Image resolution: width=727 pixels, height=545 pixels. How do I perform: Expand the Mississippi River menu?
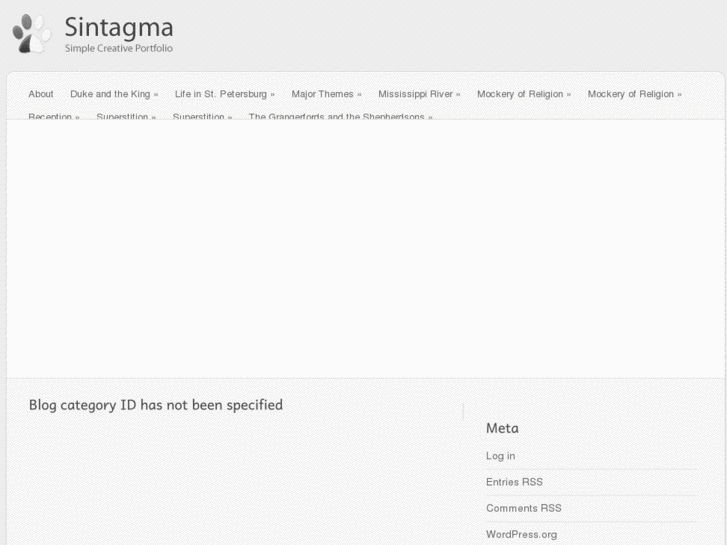click(419, 94)
